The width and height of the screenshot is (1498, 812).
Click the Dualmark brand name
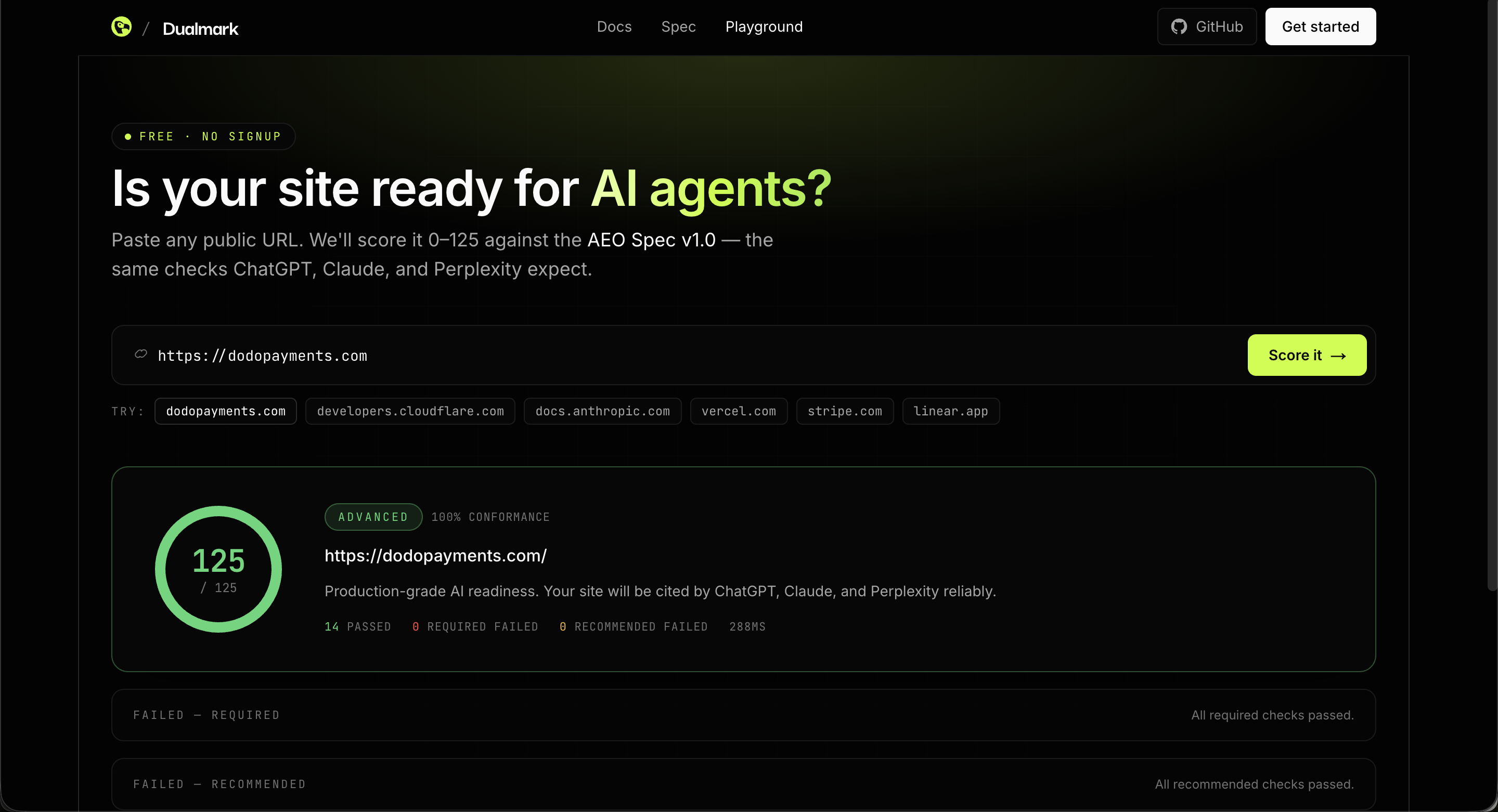click(x=201, y=29)
